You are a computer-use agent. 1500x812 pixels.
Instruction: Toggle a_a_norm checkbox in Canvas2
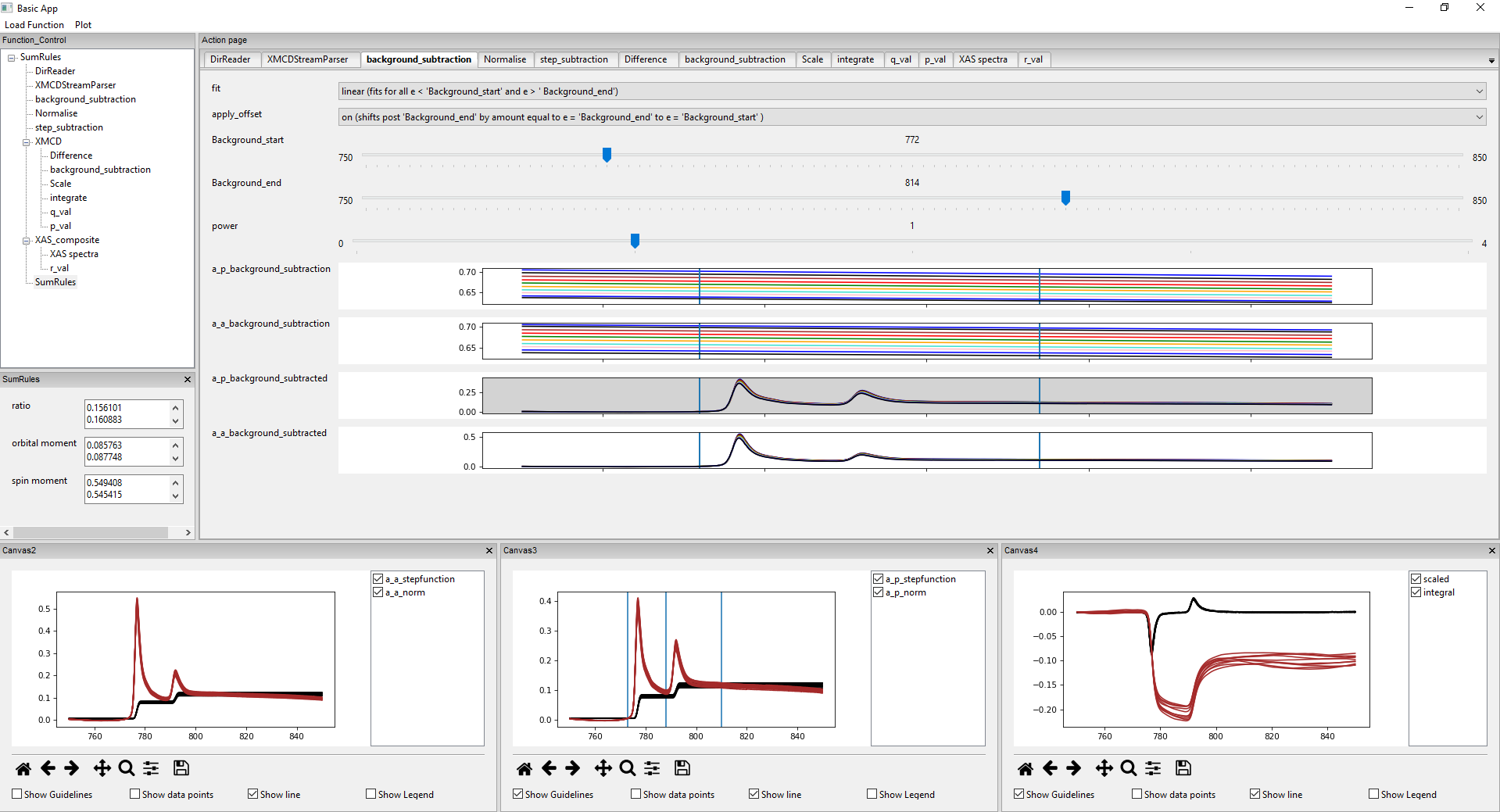point(378,592)
